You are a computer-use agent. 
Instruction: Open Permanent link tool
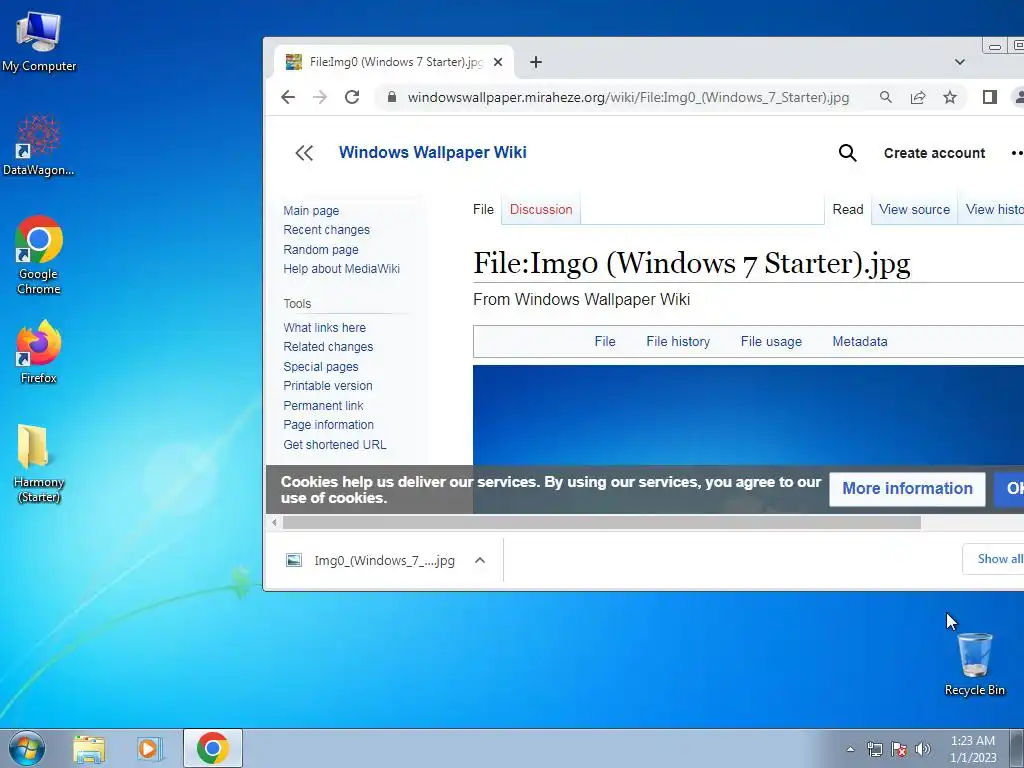tap(323, 406)
